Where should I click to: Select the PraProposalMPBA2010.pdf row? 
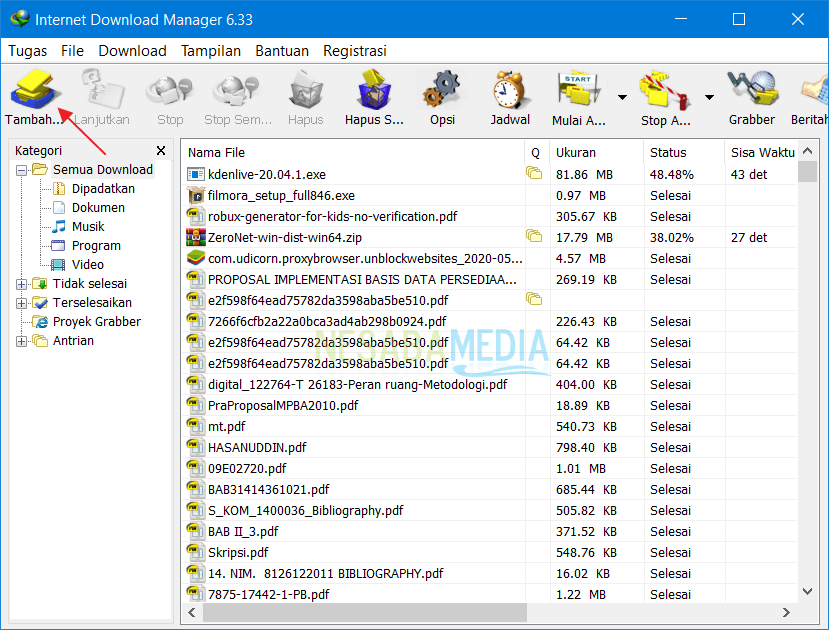tap(490, 405)
